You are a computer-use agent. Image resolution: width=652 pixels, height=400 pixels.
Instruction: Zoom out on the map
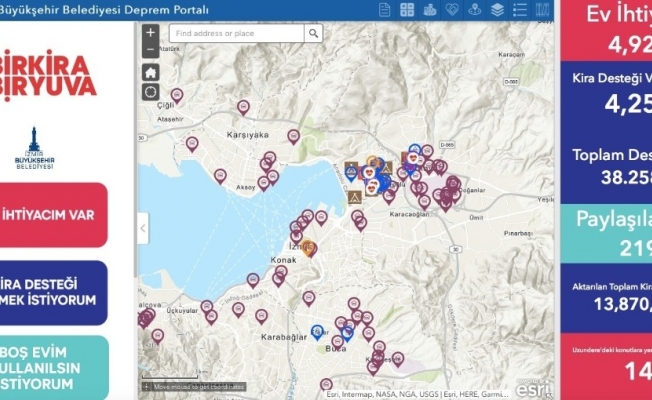click(x=150, y=49)
